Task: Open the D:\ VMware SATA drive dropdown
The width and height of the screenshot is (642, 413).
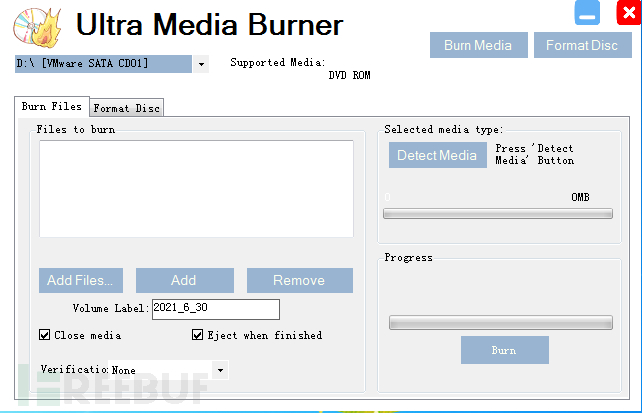Action: point(201,64)
